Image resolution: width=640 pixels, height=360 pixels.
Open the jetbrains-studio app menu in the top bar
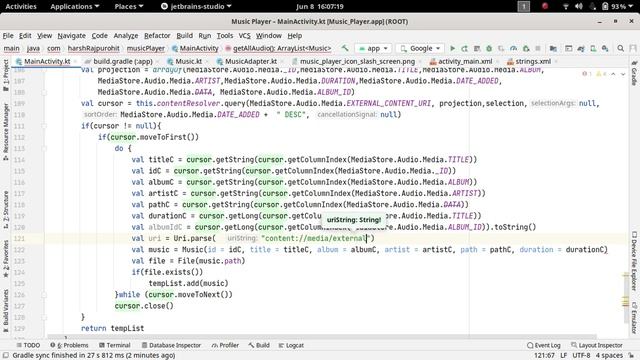coord(196,7)
